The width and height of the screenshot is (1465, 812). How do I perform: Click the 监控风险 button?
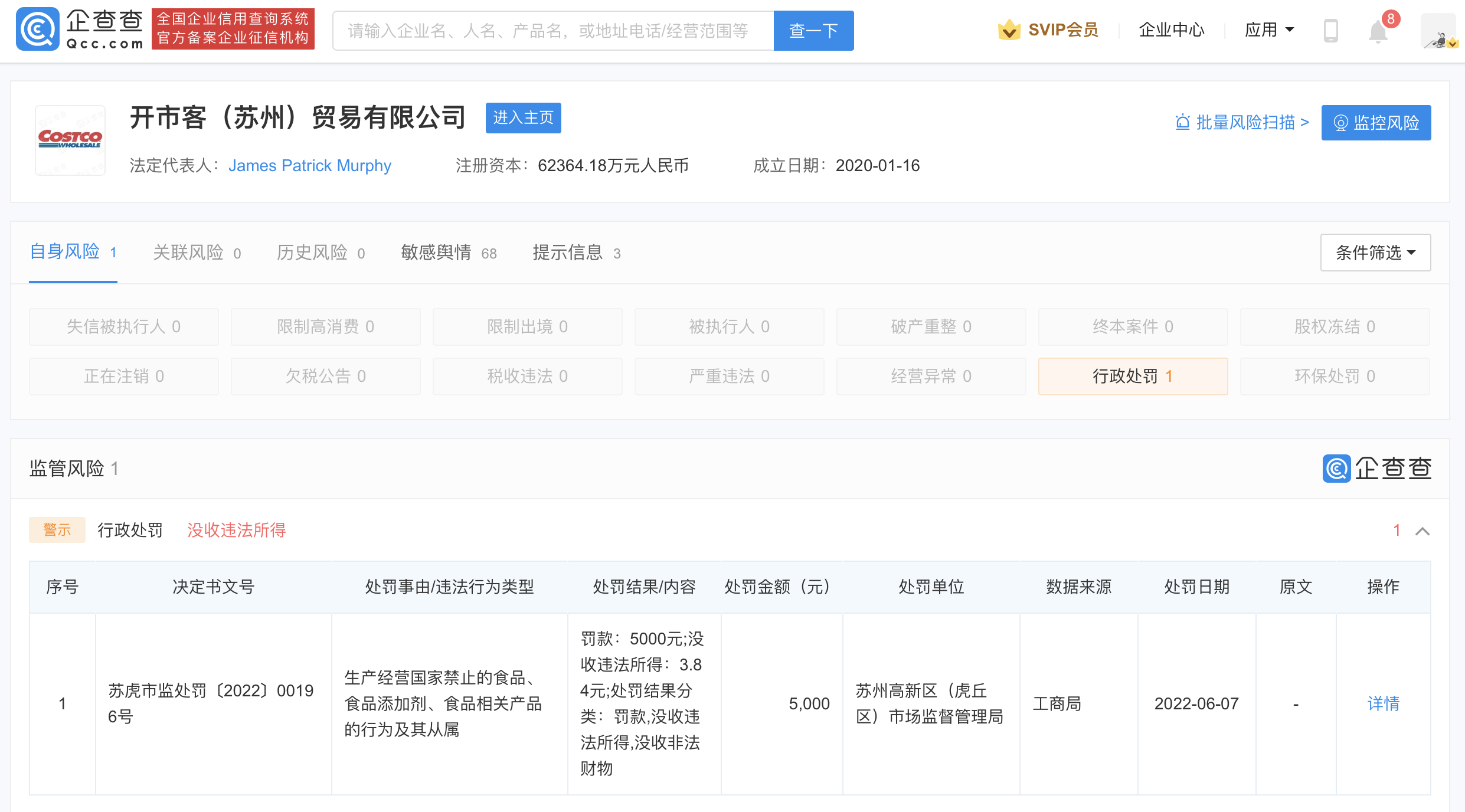click(1376, 123)
